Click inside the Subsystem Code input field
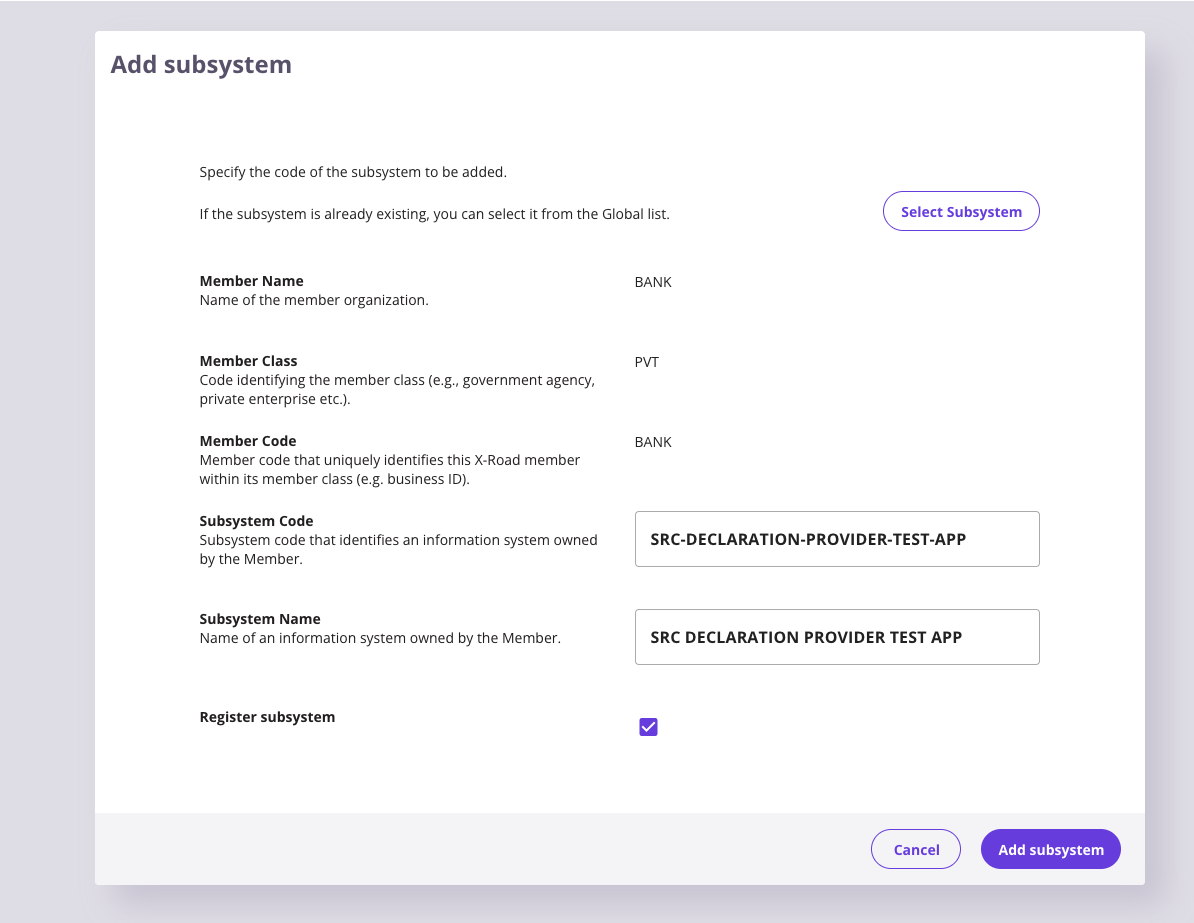Viewport: 1194px width, 923px height. tap(836, 538)
